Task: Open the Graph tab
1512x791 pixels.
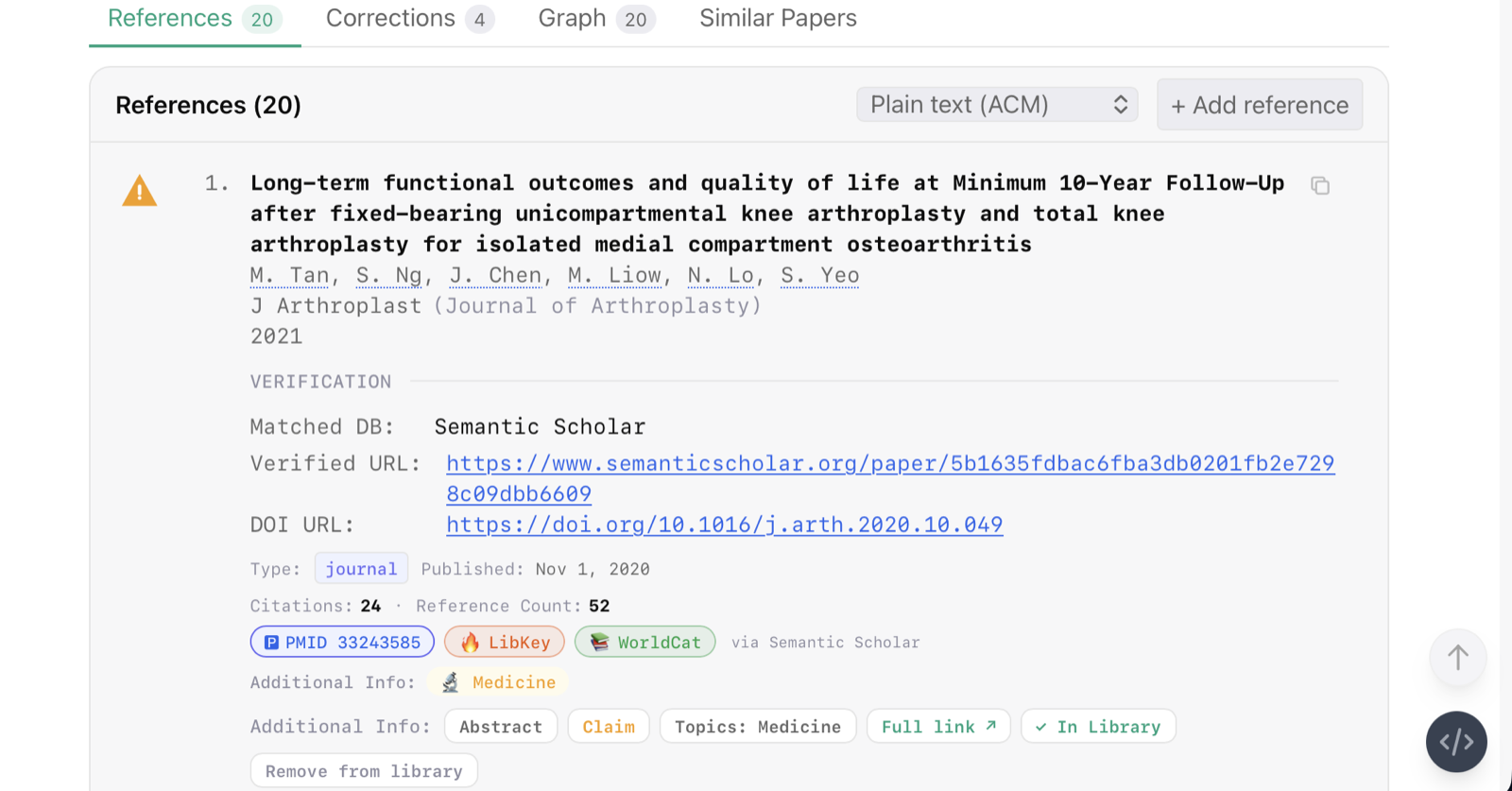Action: [x=596, y=19]
